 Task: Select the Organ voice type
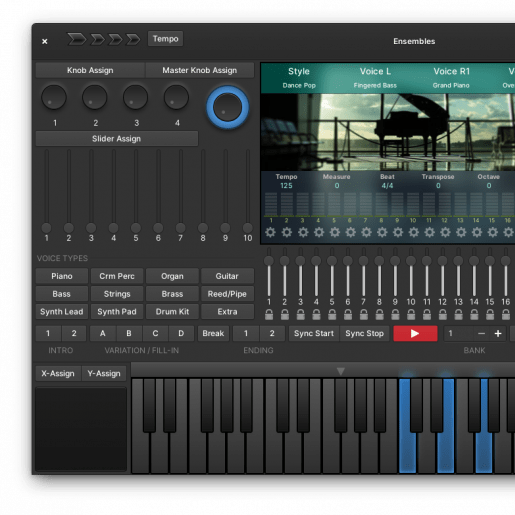[x=172, y=276]
